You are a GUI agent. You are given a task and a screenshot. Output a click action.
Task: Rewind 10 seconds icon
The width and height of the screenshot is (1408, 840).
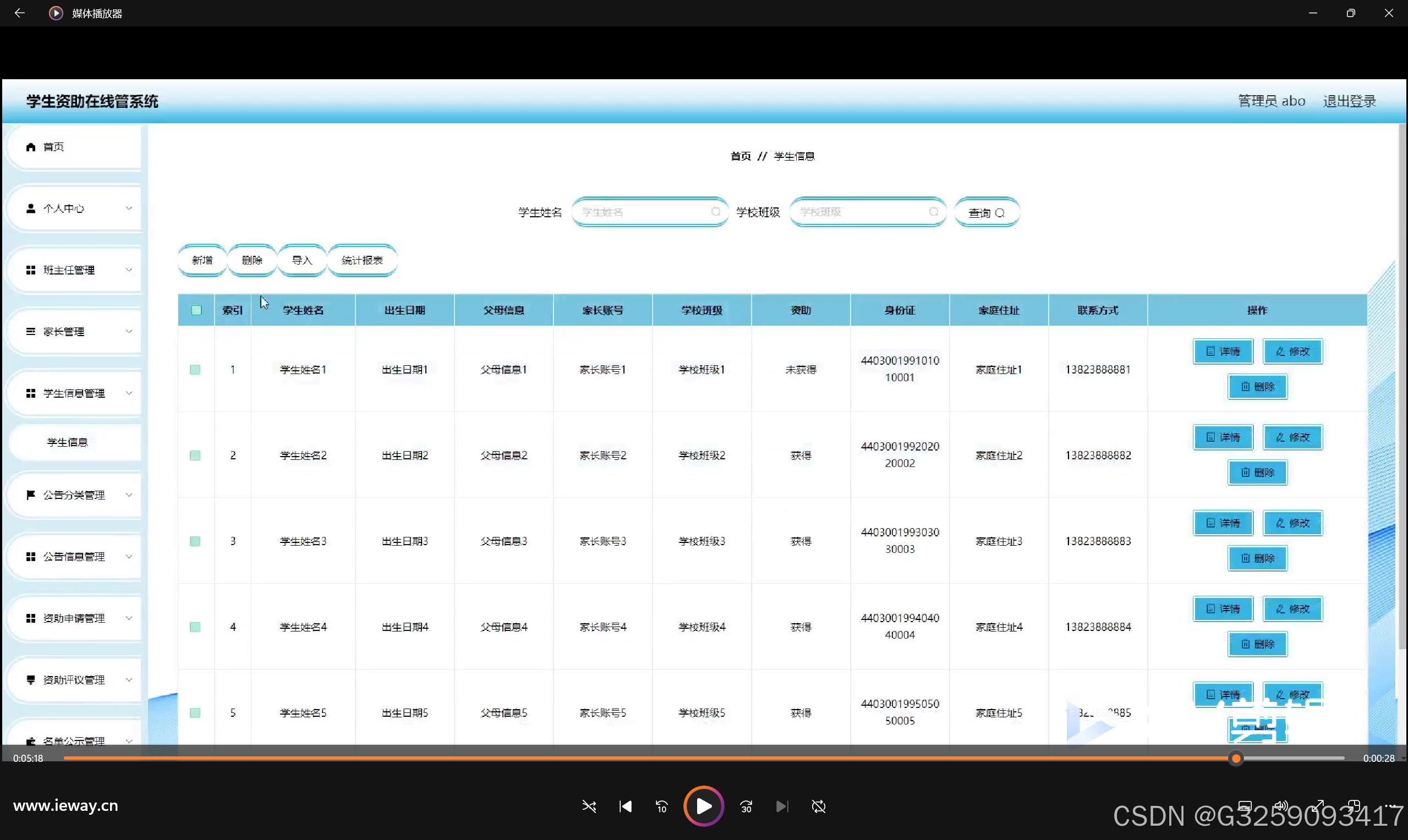[x=661, y=806]
